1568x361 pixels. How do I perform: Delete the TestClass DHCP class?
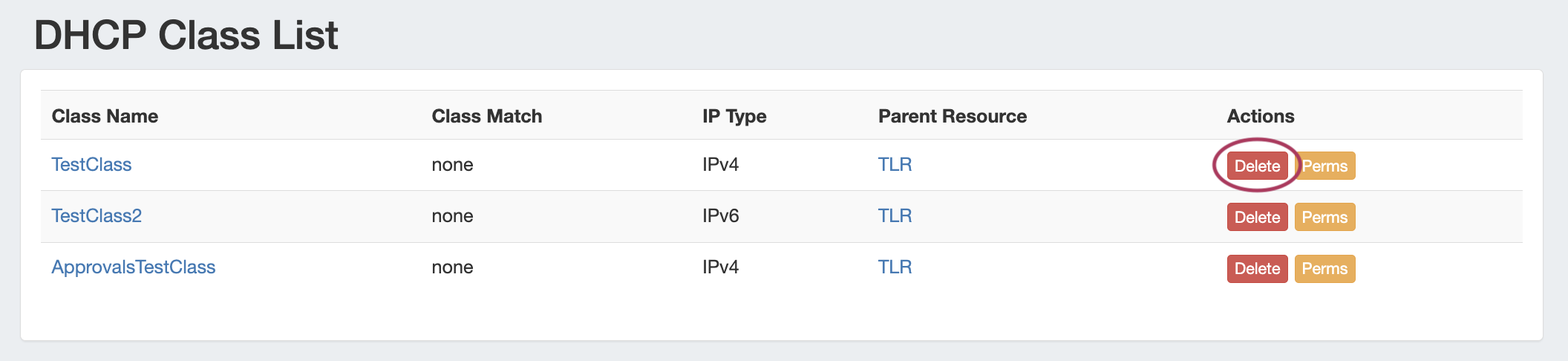[x=1257, y=166]
